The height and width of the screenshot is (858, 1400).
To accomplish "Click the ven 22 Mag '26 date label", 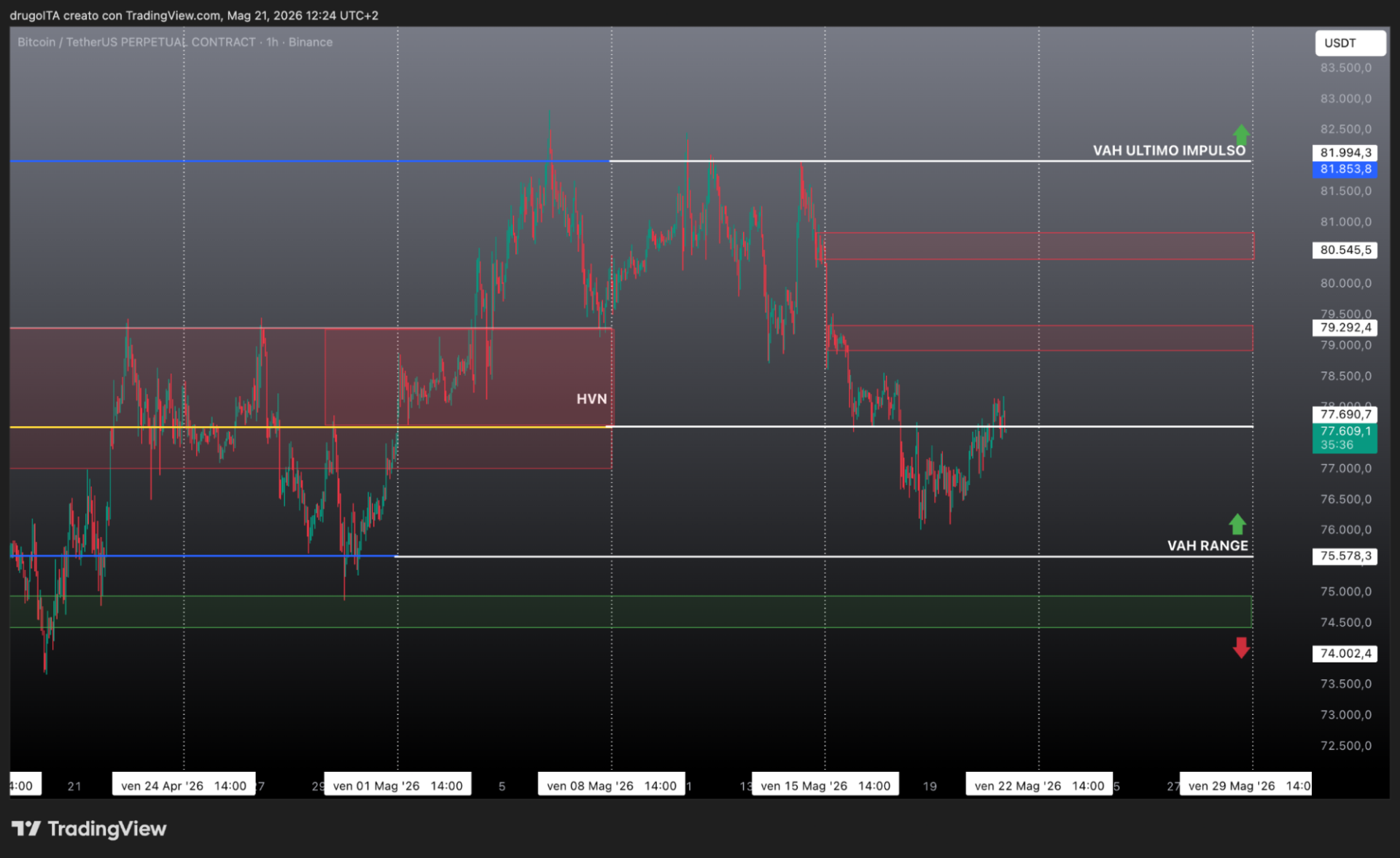I will (1039, 786).
